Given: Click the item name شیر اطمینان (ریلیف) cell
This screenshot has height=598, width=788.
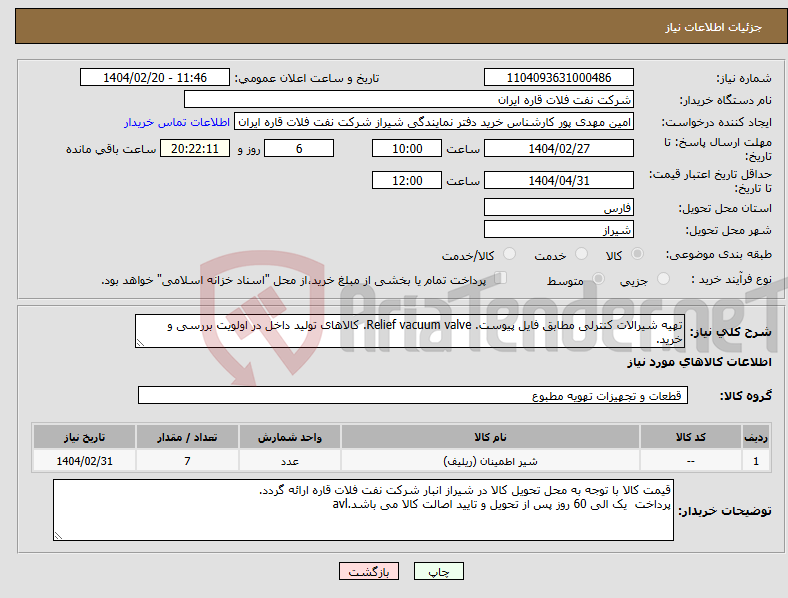Looking at the screenshot, I should pyautogui.click(x=490, y=461).
